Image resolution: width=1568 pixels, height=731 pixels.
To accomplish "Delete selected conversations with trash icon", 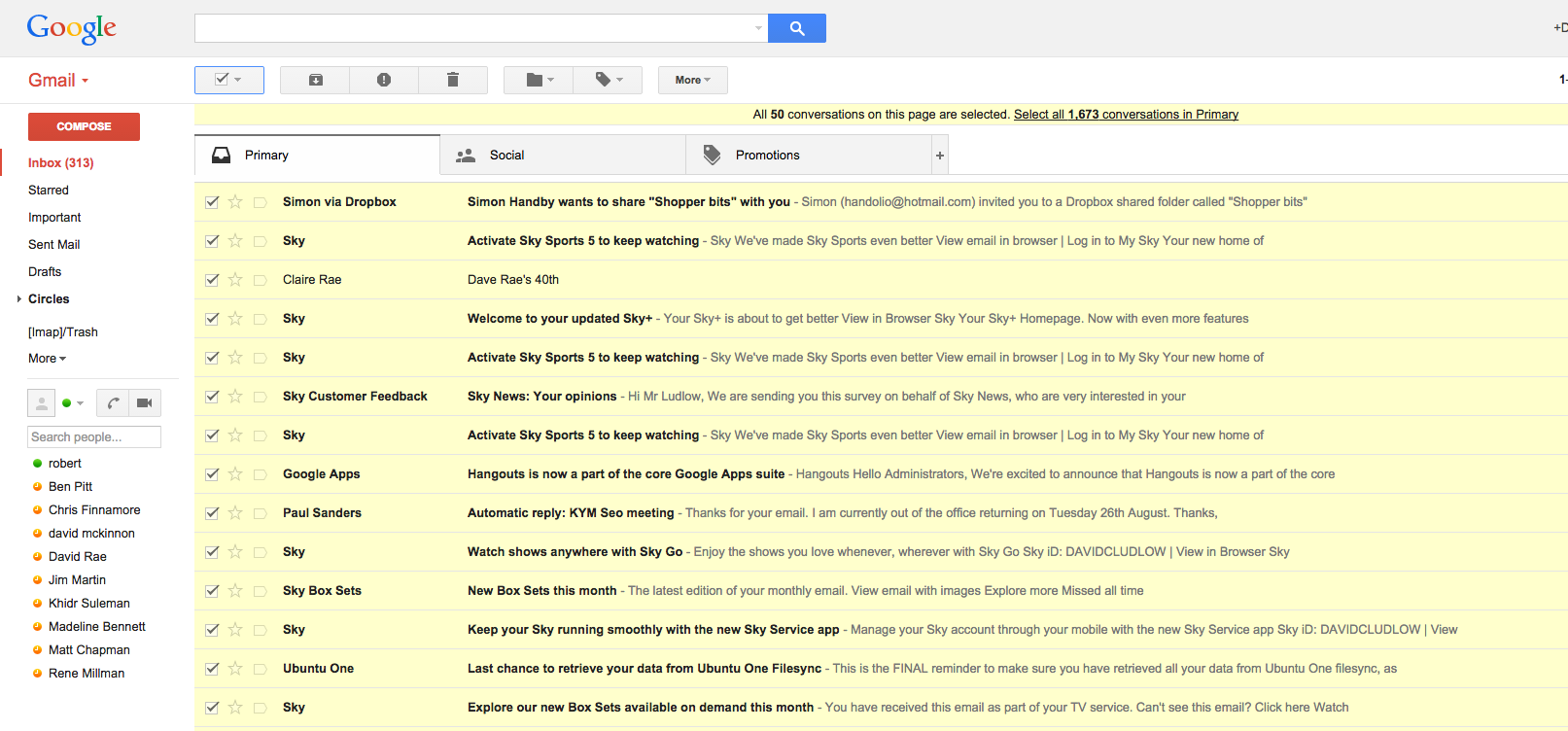I will coord(453,80).
